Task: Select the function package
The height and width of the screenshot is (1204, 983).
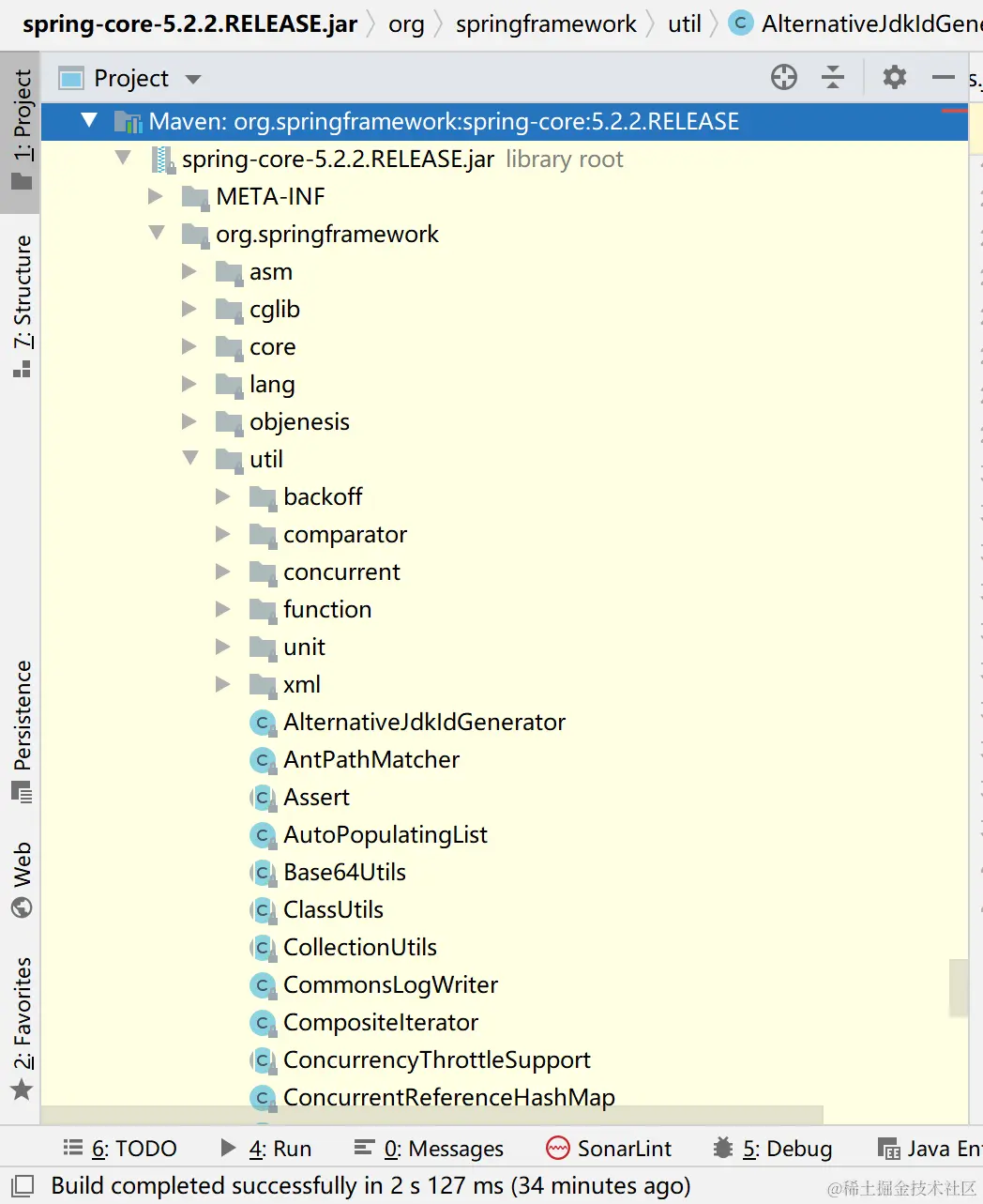Action: point(327,610)
